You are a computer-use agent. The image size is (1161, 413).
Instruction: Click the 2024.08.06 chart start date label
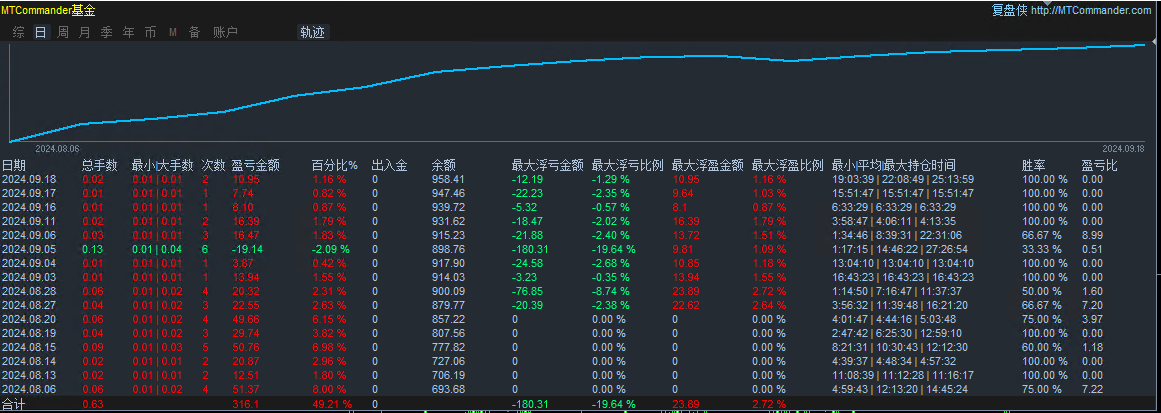click(x=57, y=148)
